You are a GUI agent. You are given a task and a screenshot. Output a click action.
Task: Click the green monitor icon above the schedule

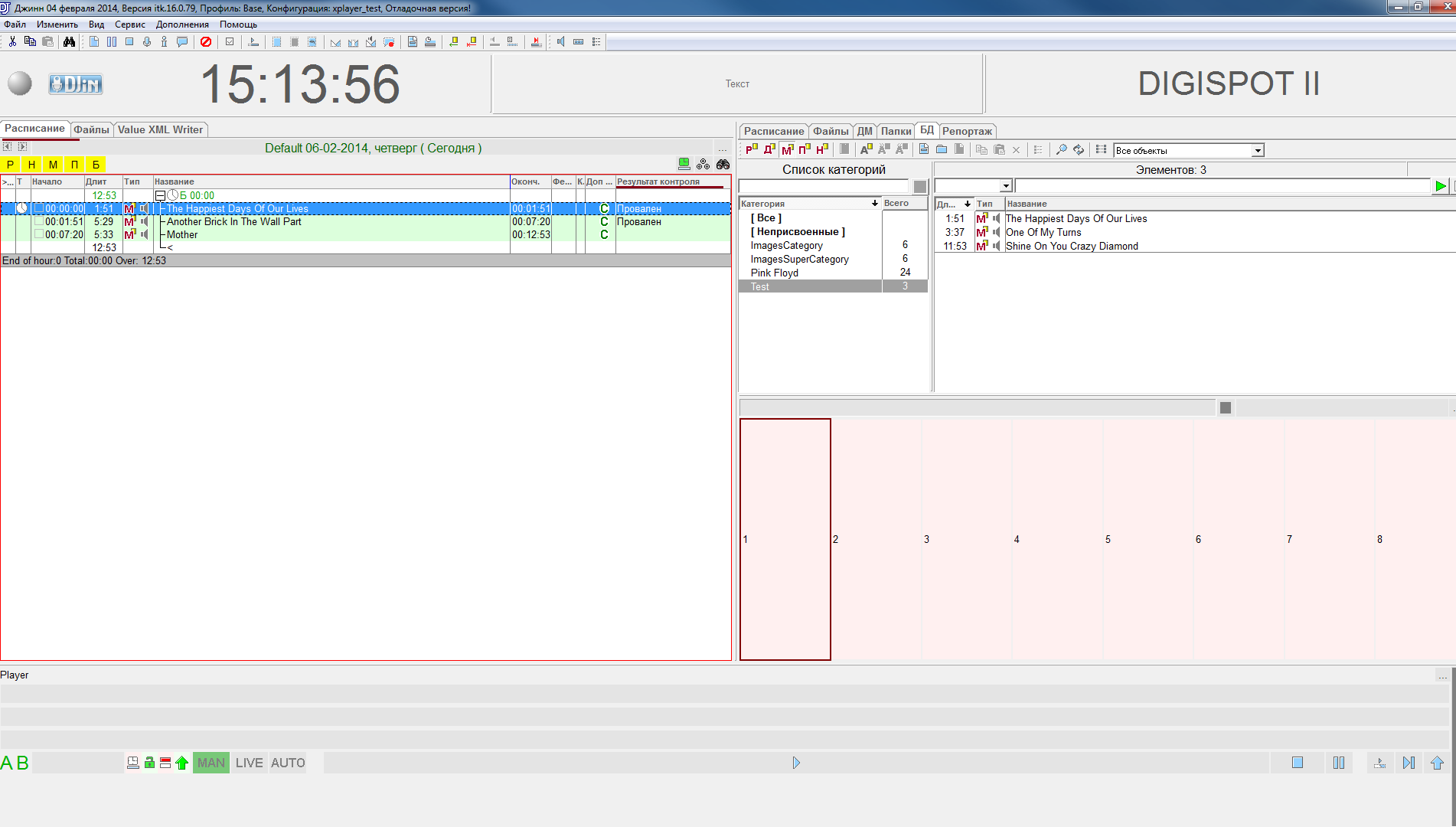tap(684, 164)
